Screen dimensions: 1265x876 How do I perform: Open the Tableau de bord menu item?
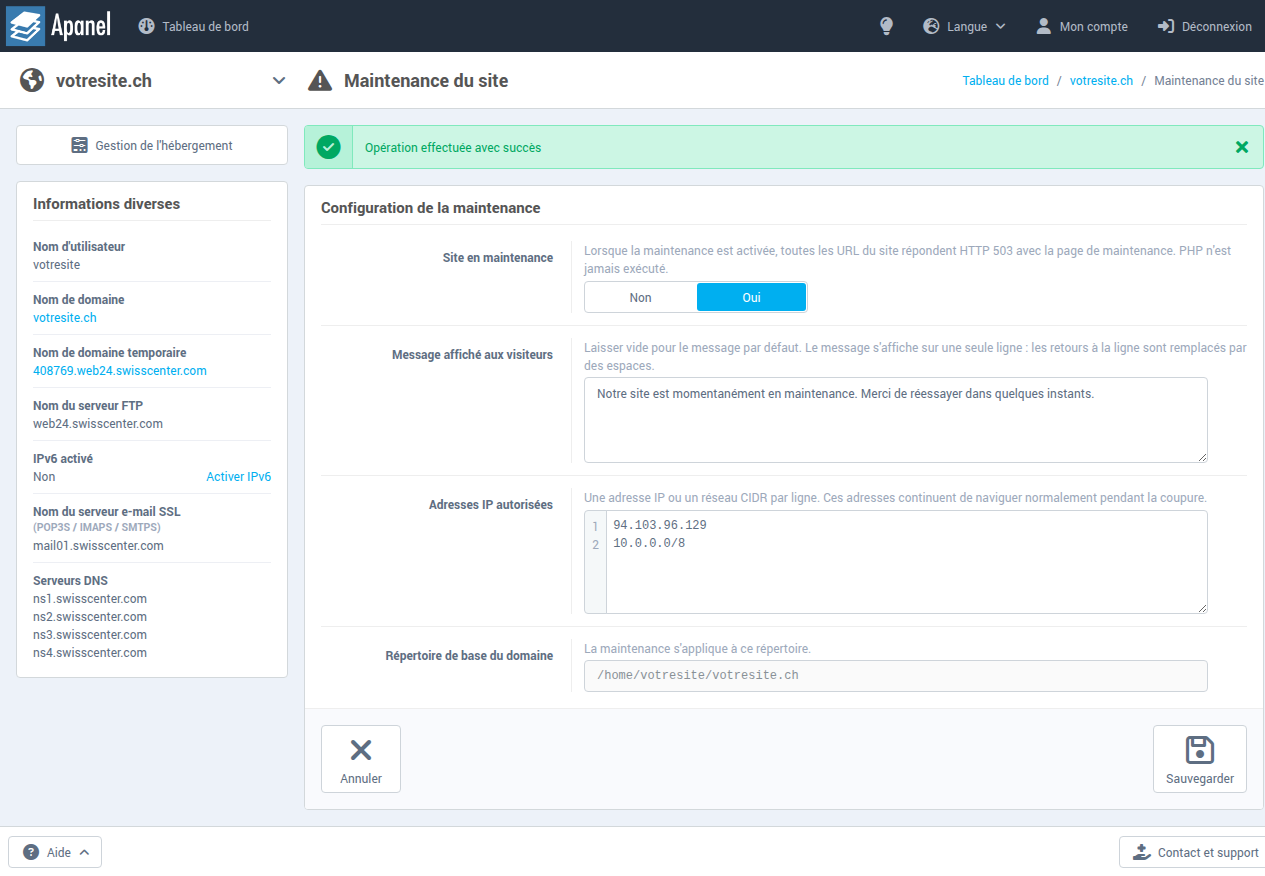[x=193, y=27]
